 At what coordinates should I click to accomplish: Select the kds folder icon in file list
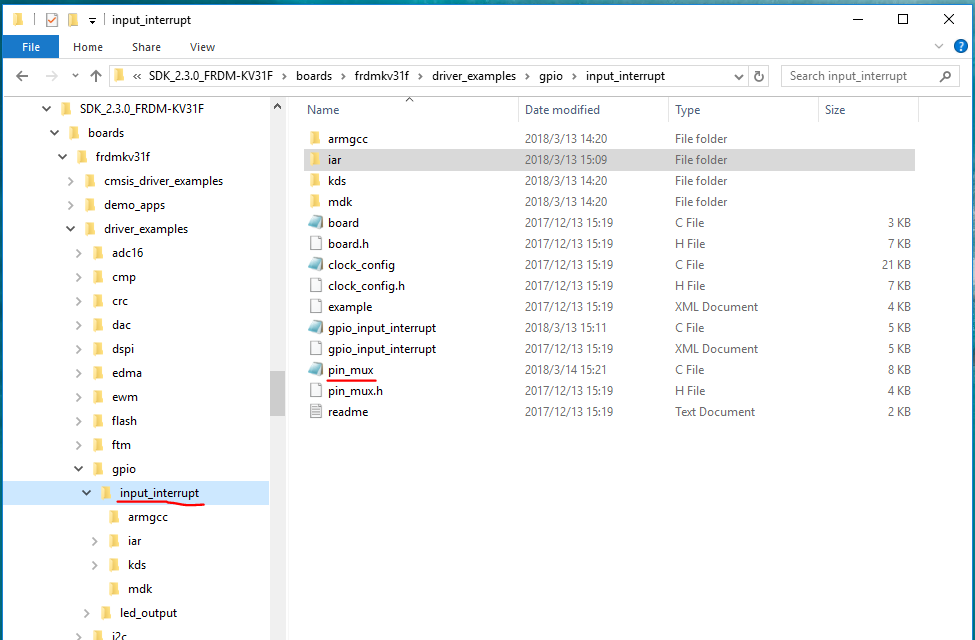(x=315, y=180)
